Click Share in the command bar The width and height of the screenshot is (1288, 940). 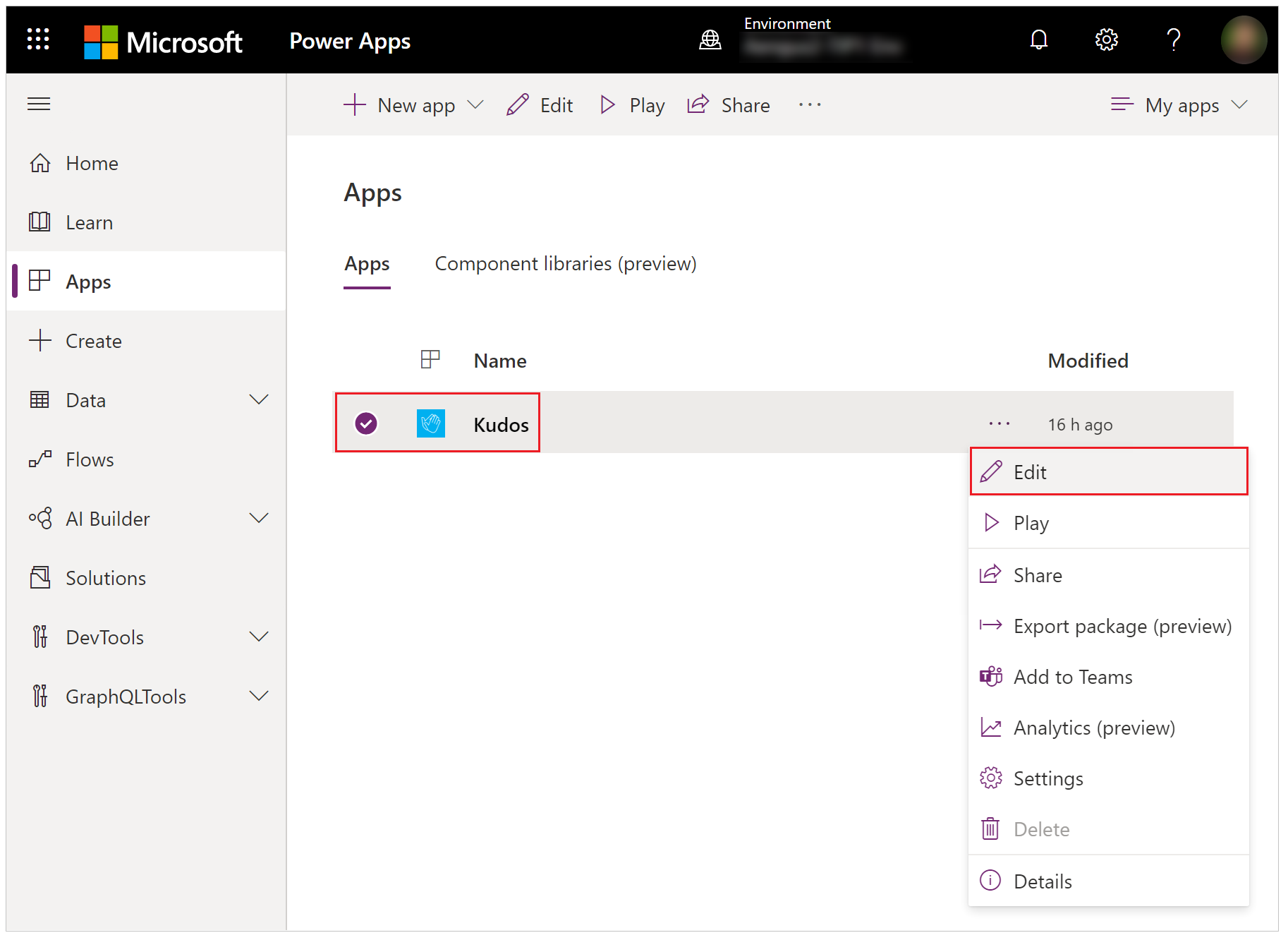coord(729,105)
